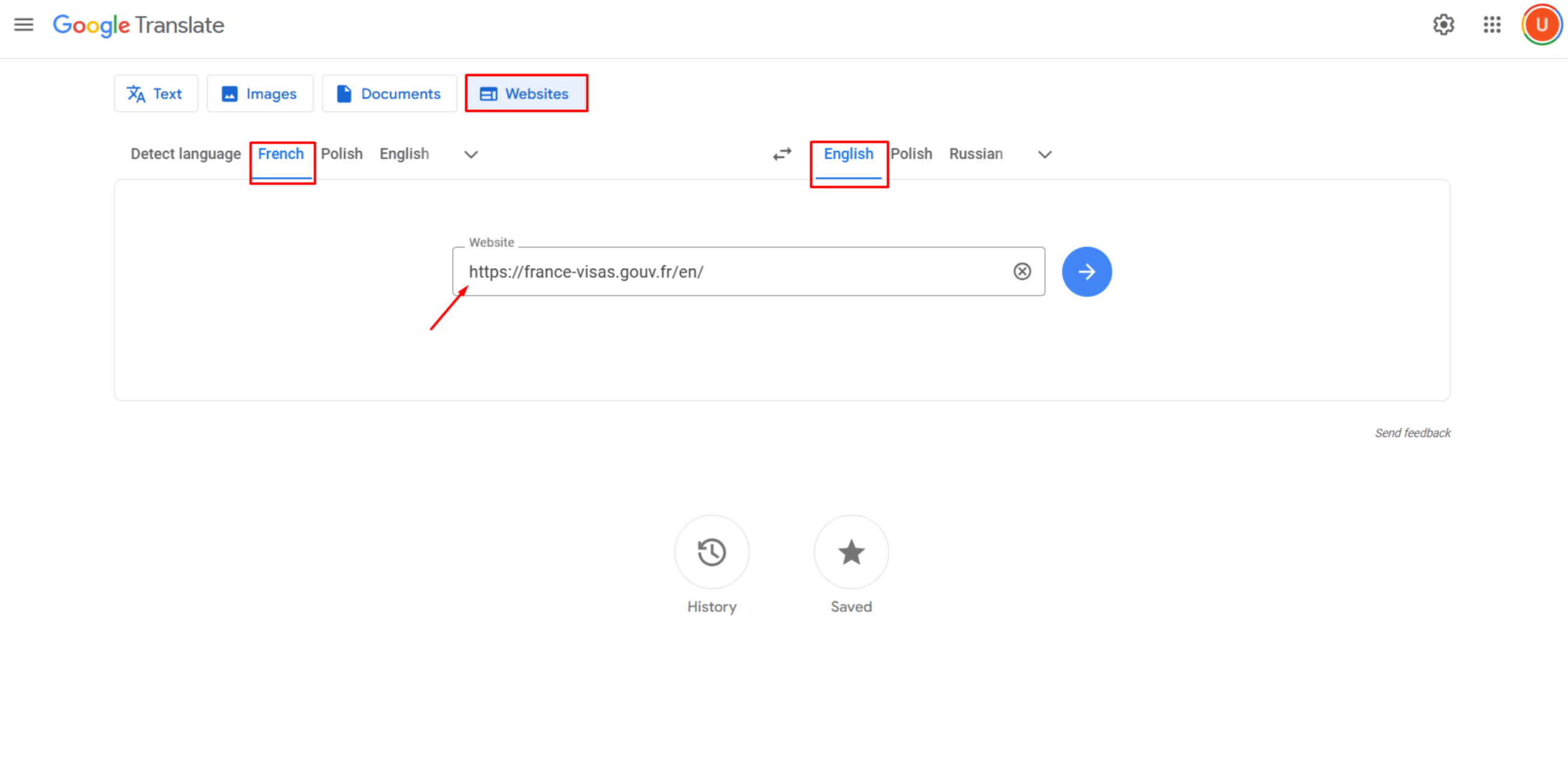Clear the website URL field
The image size is (1568, 760).
pyautogui.click(x=1022, y=272)
